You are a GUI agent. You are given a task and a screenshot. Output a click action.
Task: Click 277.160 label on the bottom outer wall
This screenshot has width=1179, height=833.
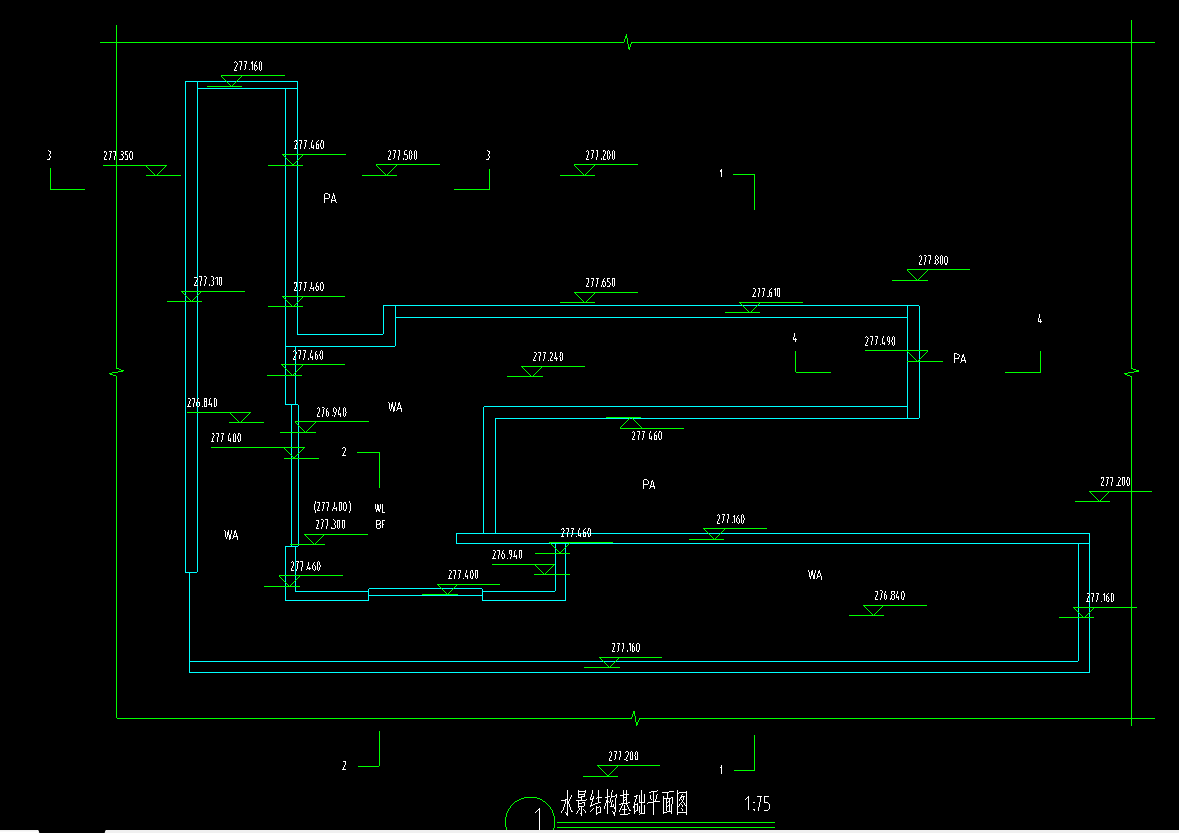click(626, 647)
